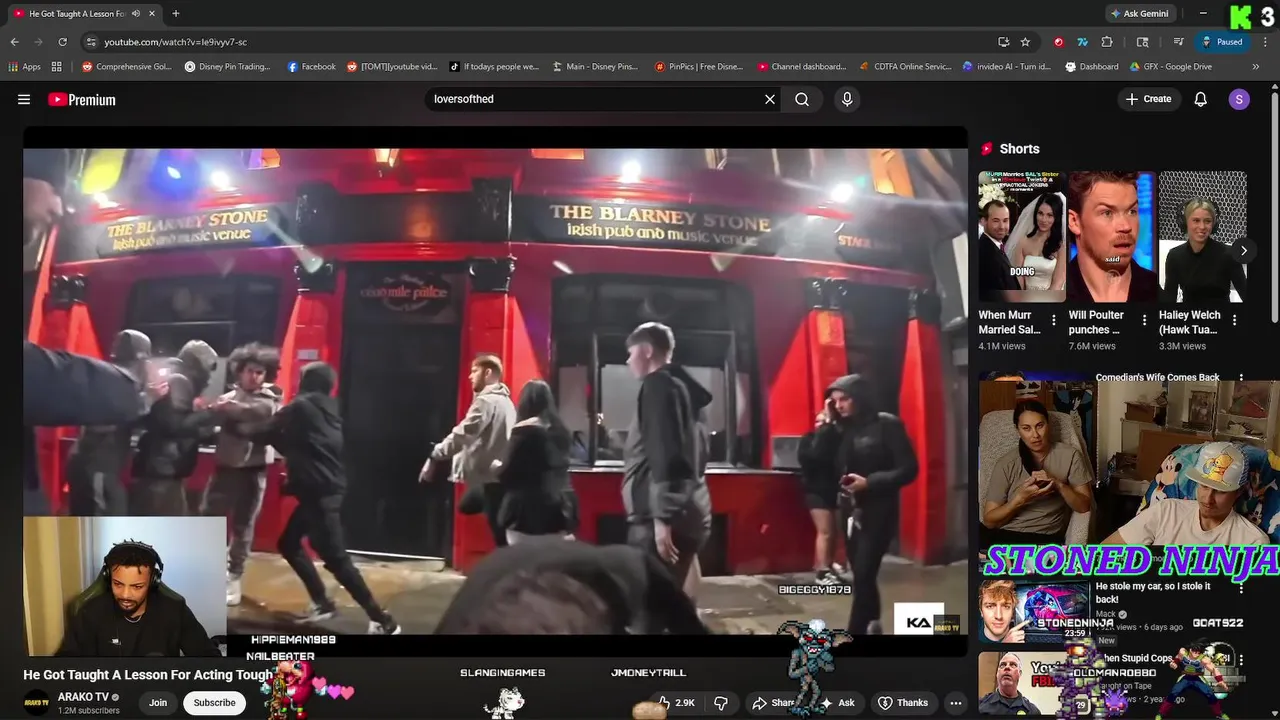Expand the bookmarks overflow chevron

point(1256,67)
